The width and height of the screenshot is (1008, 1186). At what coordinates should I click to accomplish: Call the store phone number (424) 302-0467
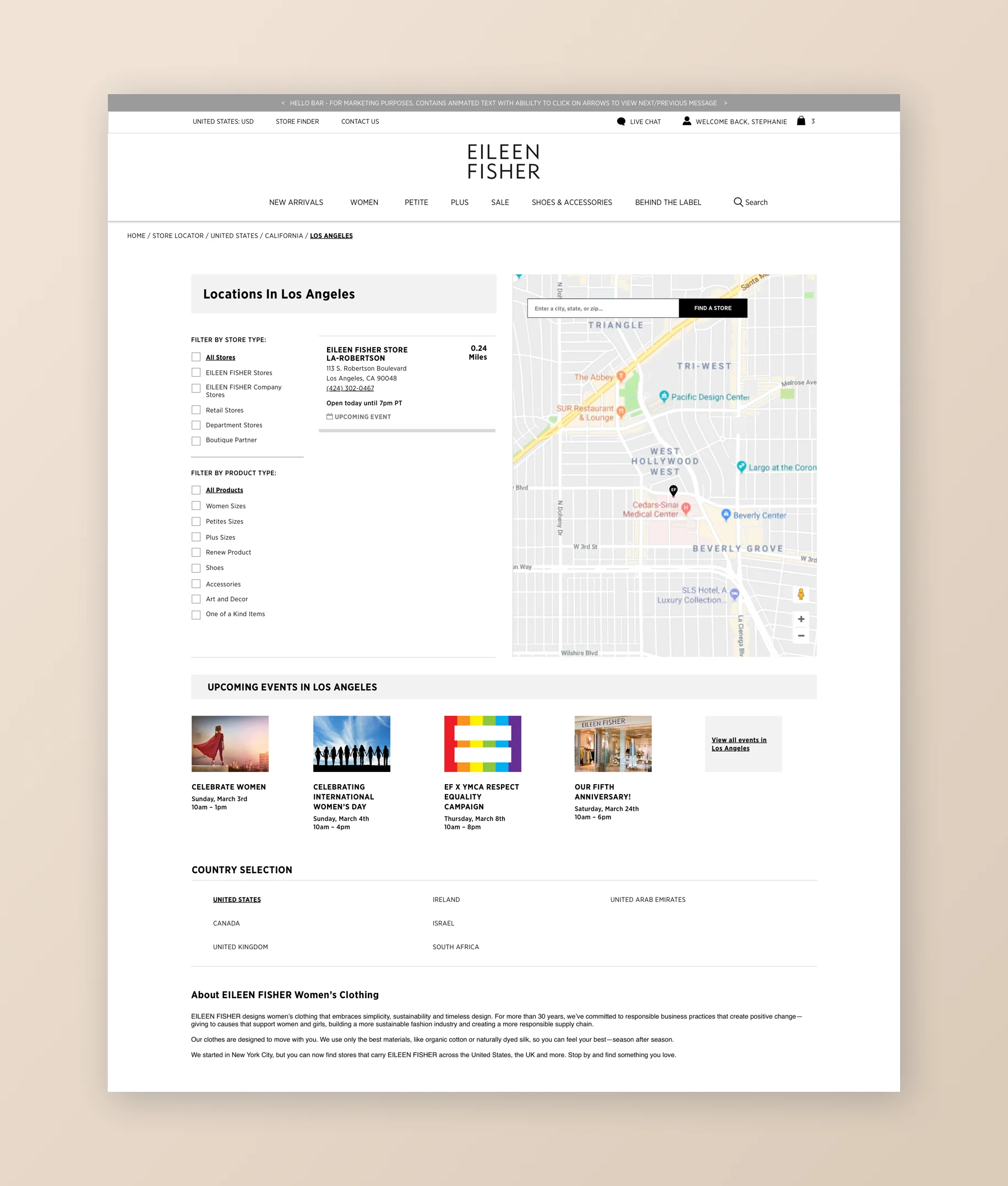pyautogui.click(x=350, y=388)
